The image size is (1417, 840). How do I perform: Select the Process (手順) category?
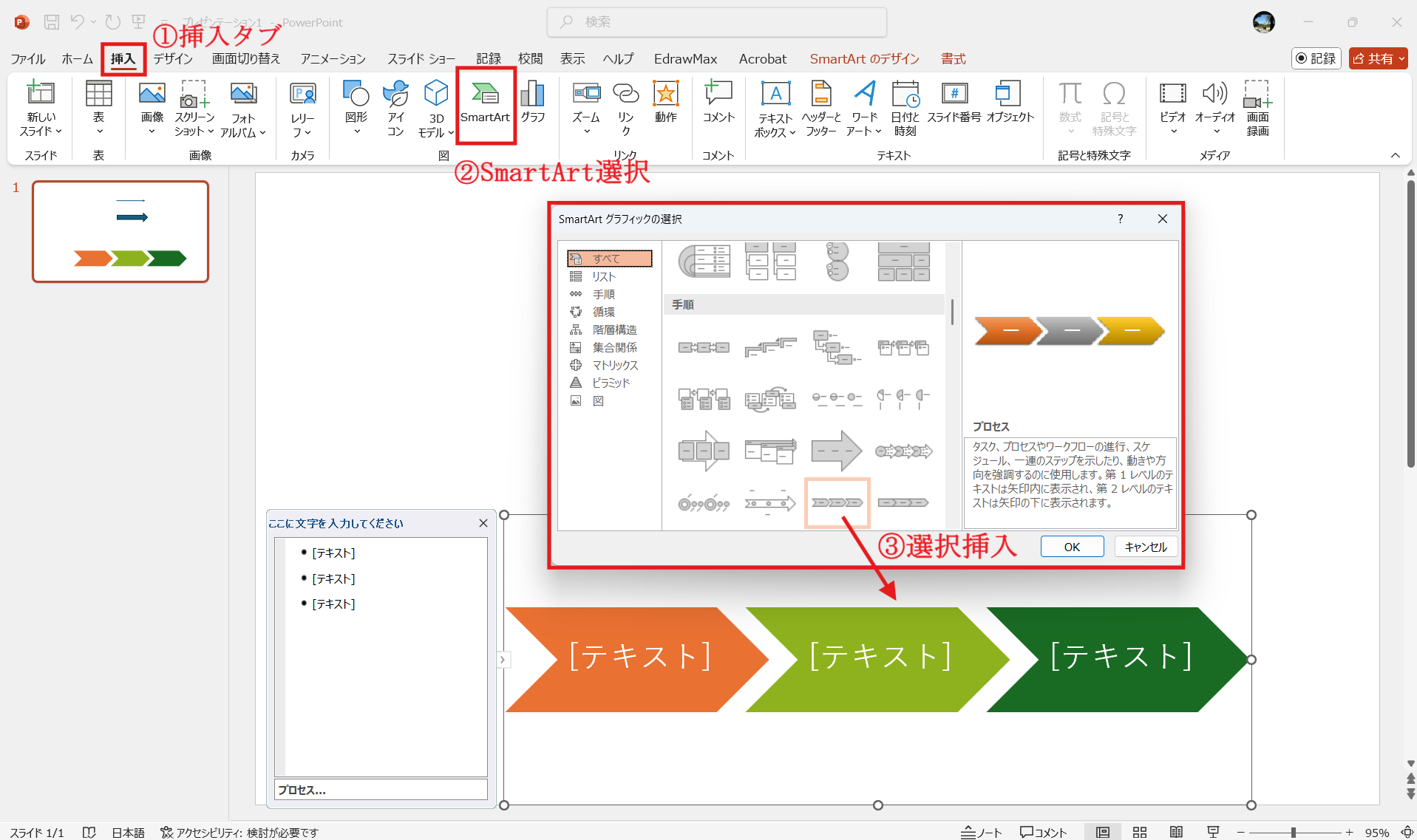coord(603,294)
